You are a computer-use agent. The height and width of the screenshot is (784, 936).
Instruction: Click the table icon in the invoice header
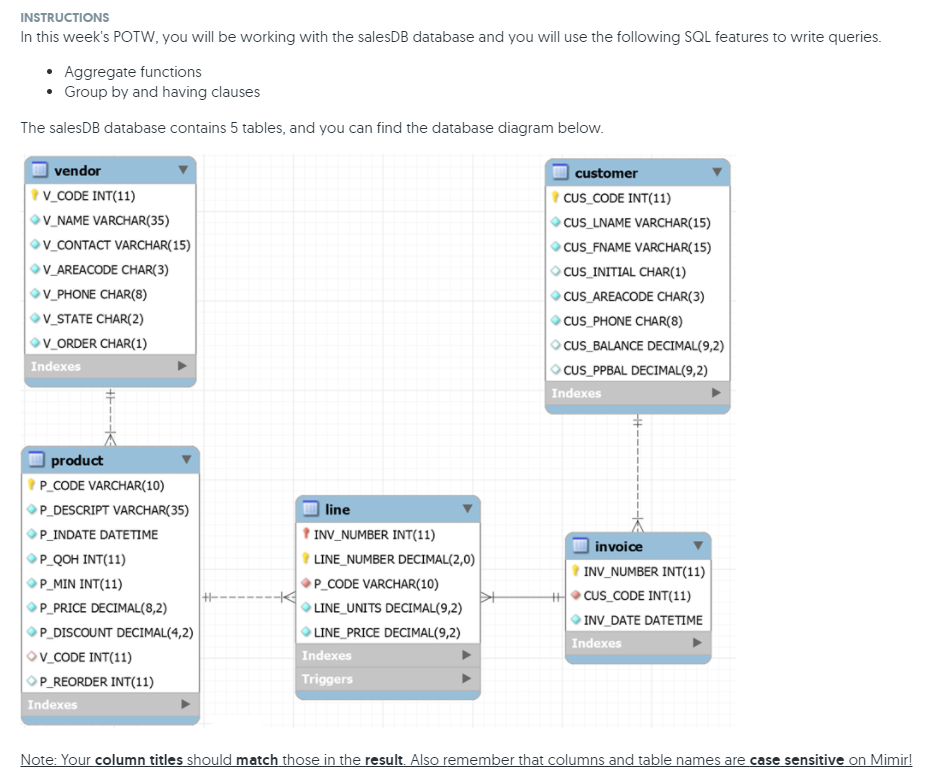coord(581,546)
